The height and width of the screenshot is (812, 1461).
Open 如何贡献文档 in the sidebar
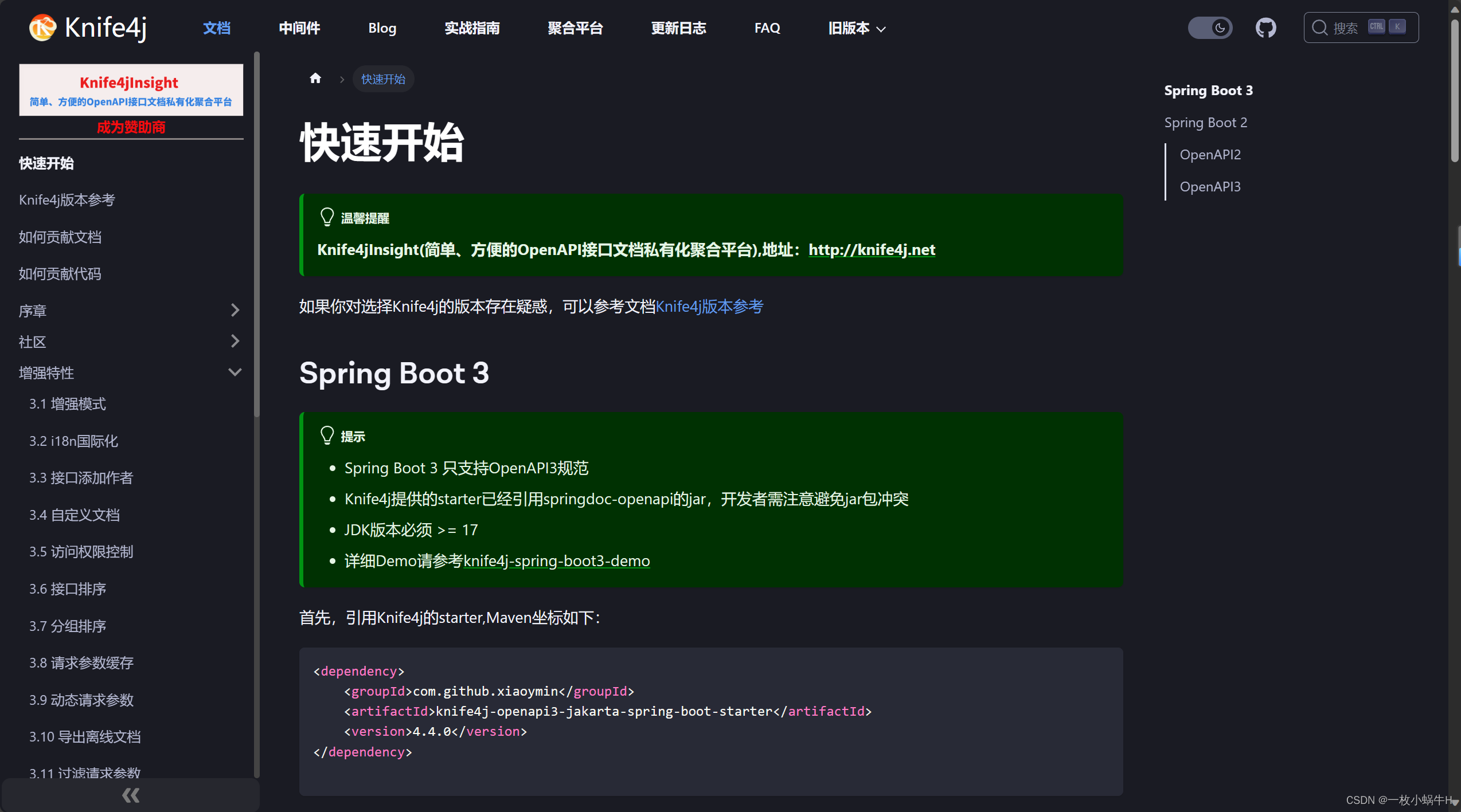click(60, 237)
